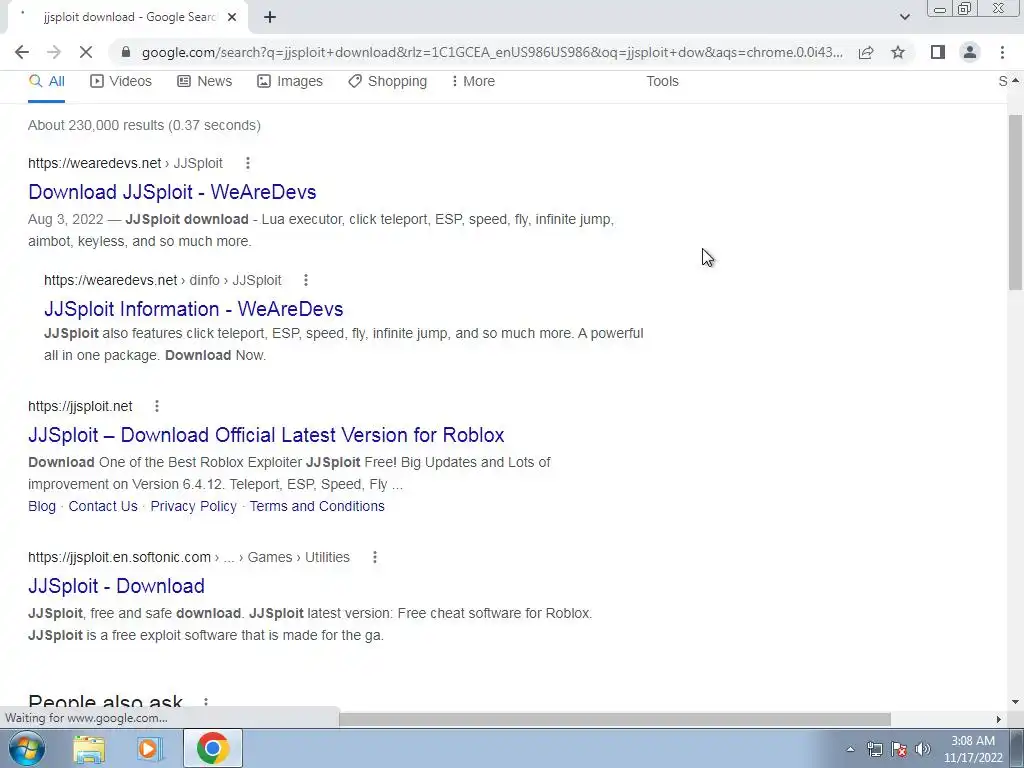Click the About 230,000 results text
The width and height of the screenshot is (1024, 768).
[144, 125]
